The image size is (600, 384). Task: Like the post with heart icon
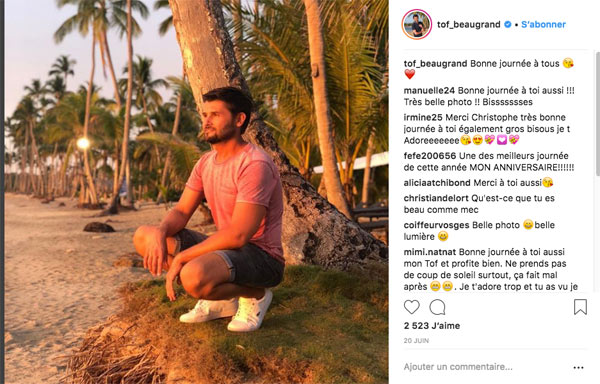tap(412, 307)
